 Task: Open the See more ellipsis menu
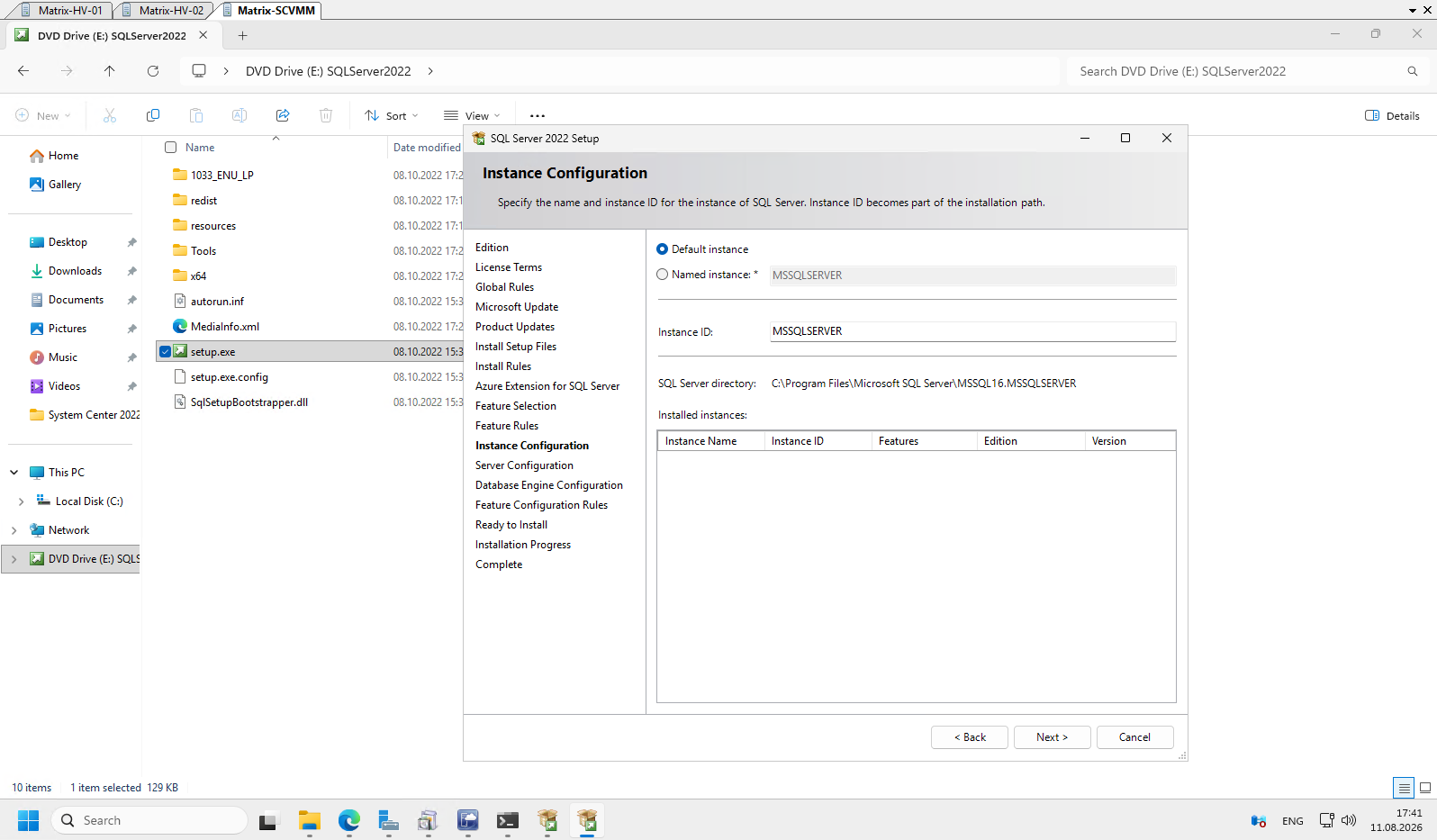coord(538,116)
